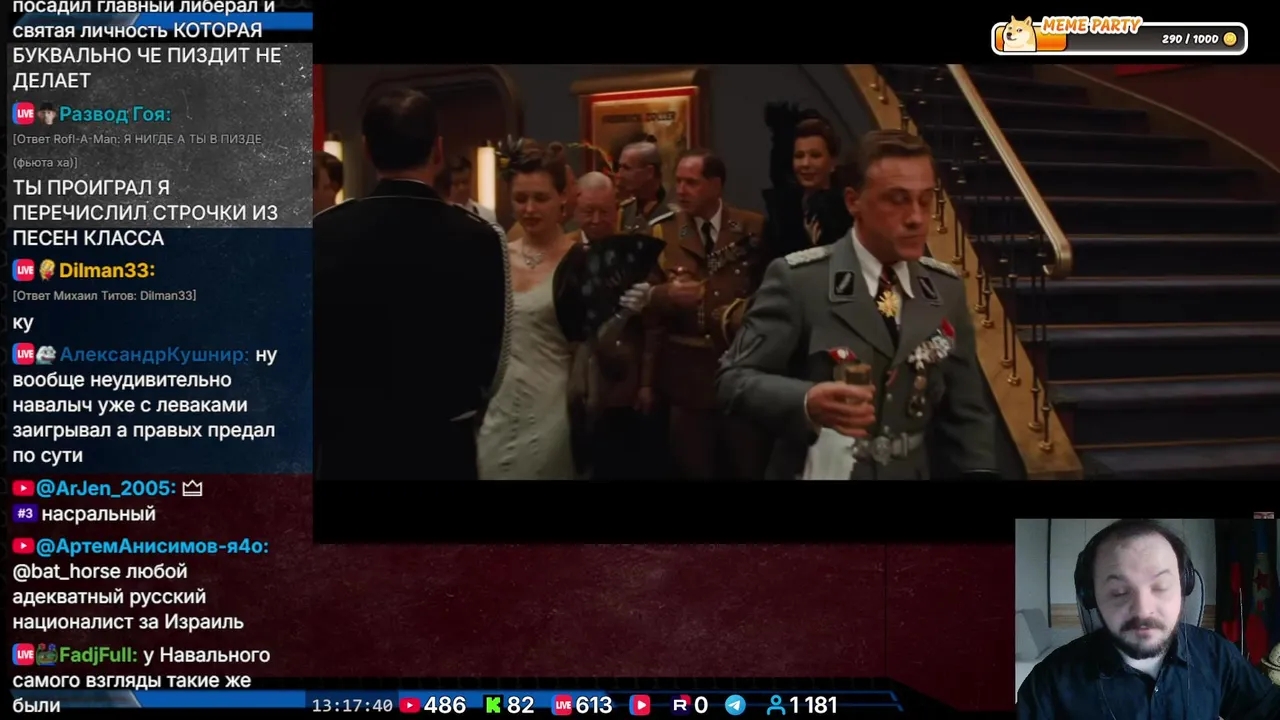Viewport: 1280px width, 720px height.
Task: Open the Telegram icon in bottom bar
Action: pos(735,705)
